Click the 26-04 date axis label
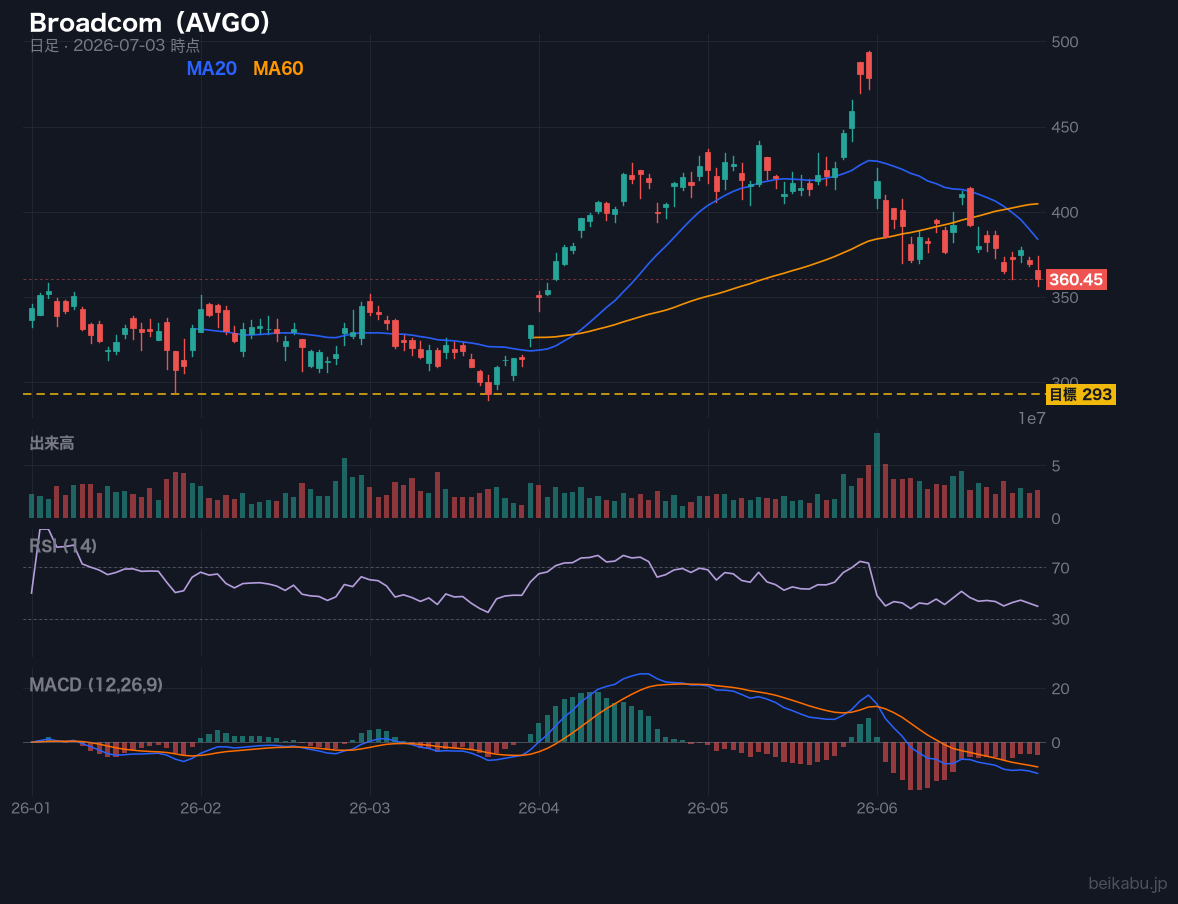1178x904 pixels. tap(539, 809)
